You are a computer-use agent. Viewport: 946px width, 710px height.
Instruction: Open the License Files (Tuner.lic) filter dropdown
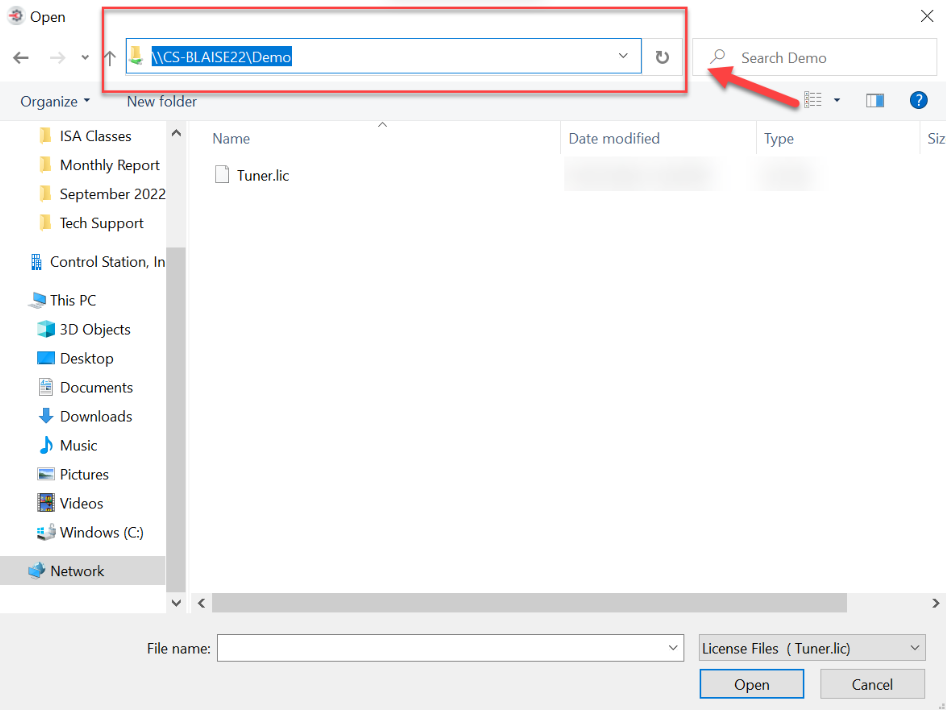(x=812, y=648)
